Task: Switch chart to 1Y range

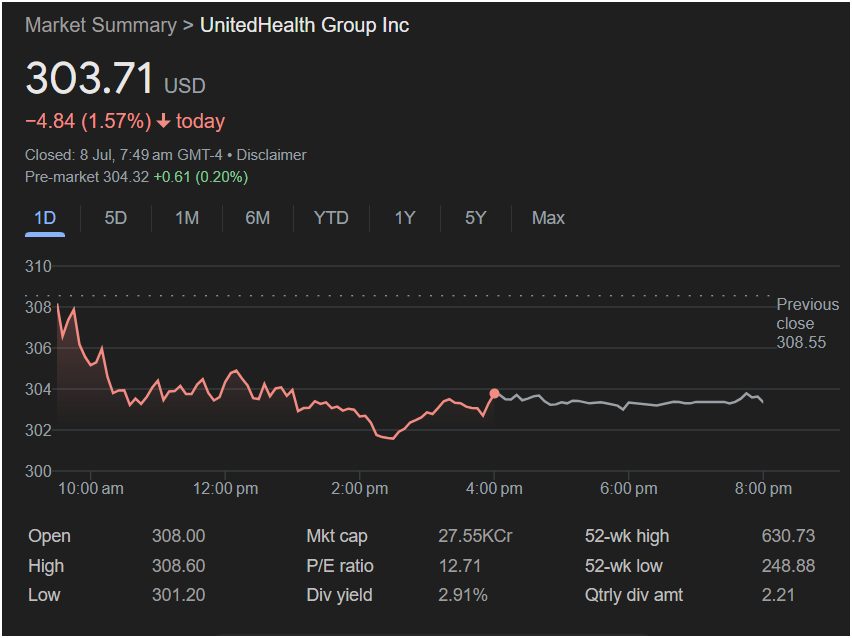Action: (x=405, y=218)
